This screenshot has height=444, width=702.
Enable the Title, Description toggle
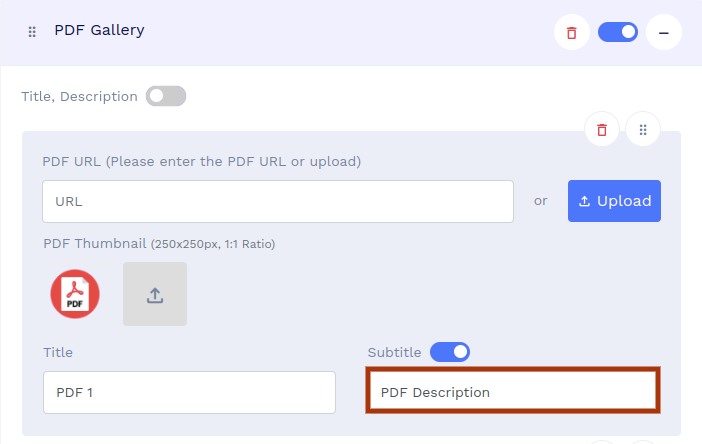pos(166,97)
